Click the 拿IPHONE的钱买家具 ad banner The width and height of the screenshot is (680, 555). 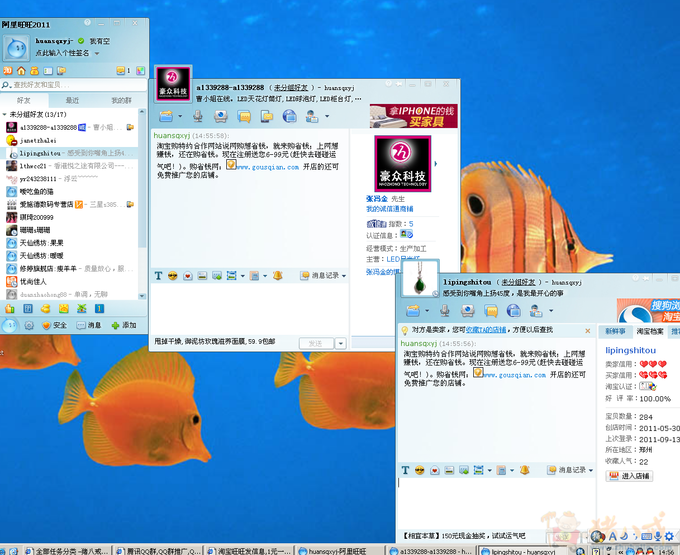pyautogui.click(x=413, y=116)
